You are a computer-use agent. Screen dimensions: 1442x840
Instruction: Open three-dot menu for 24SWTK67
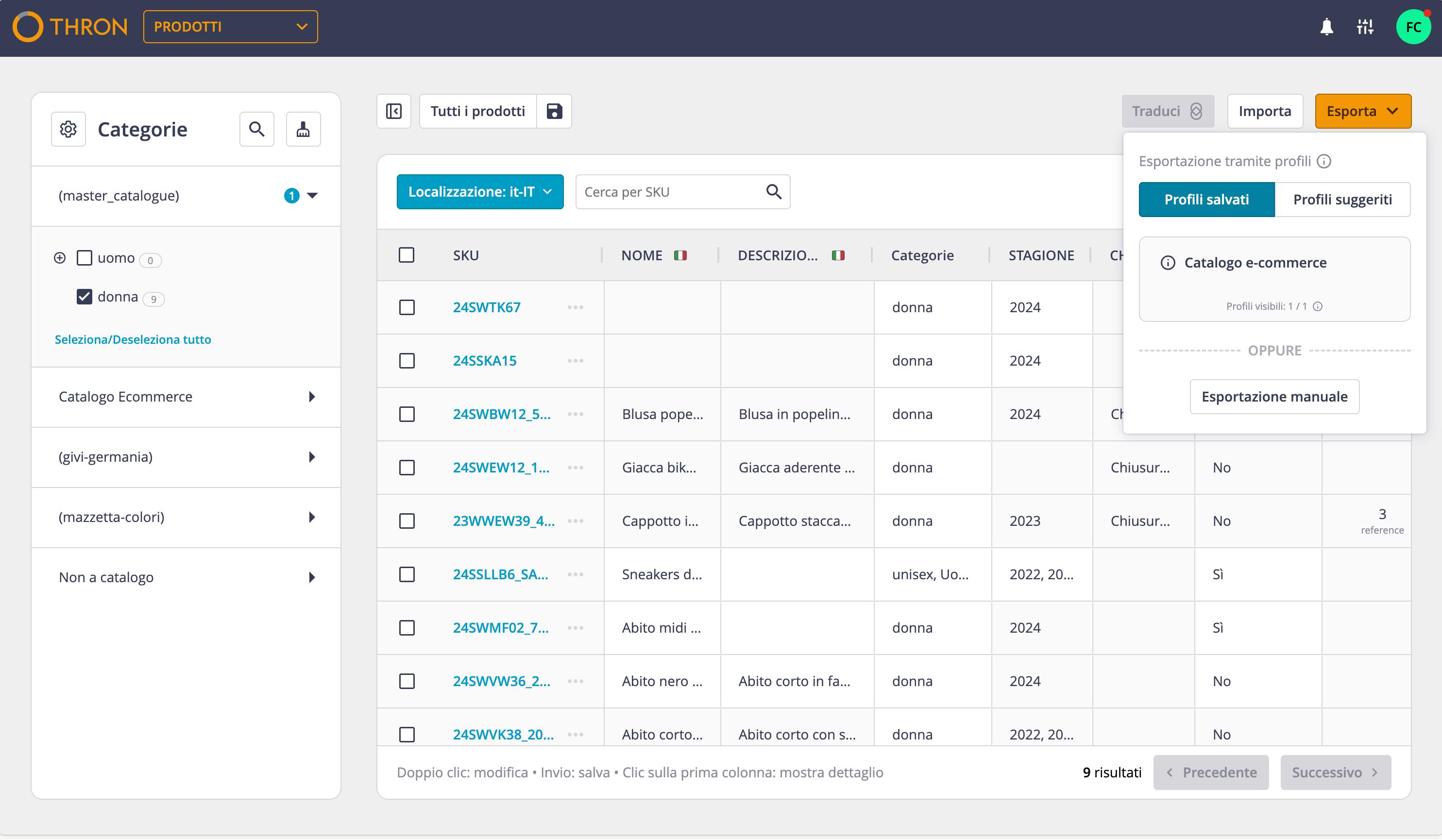point(576,308)
